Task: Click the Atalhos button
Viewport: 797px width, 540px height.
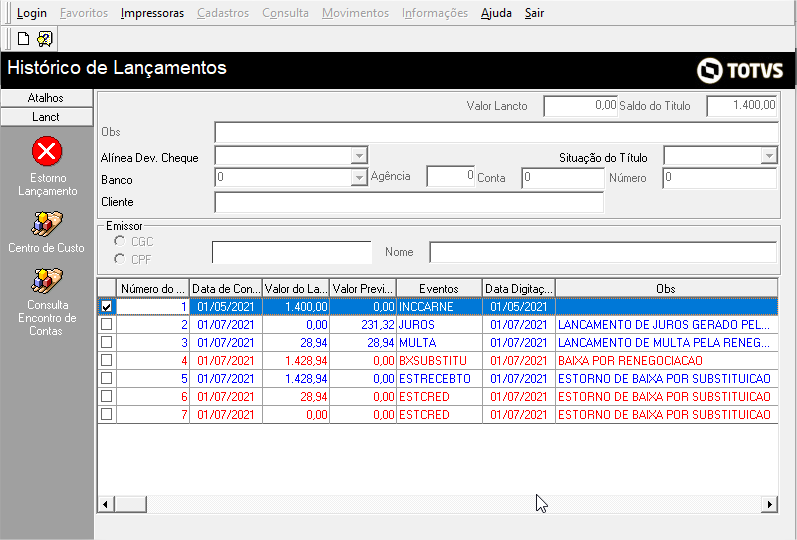Action: pyautogui.click(x=46, y=98)
